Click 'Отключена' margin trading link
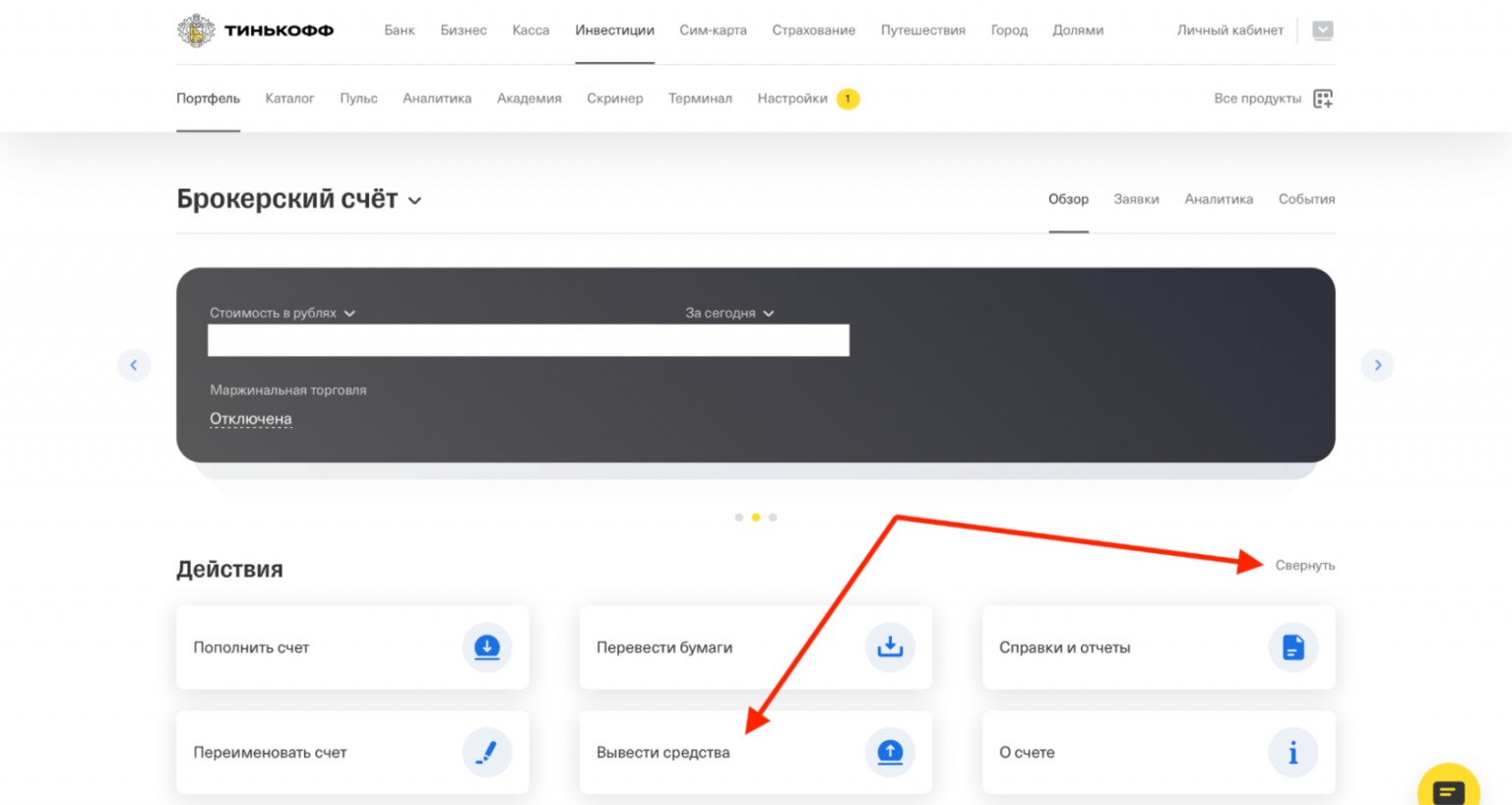The width and height of the screenshot is (1512, 805). pyautogui.click(x=250, y=418)
